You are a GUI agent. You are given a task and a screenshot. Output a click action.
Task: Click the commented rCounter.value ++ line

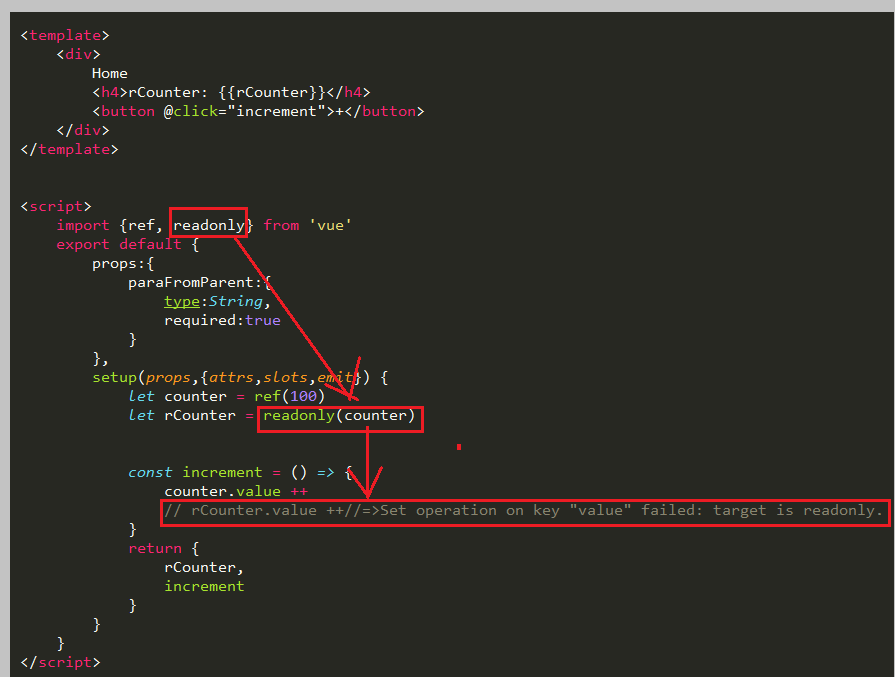click(524, 510)
